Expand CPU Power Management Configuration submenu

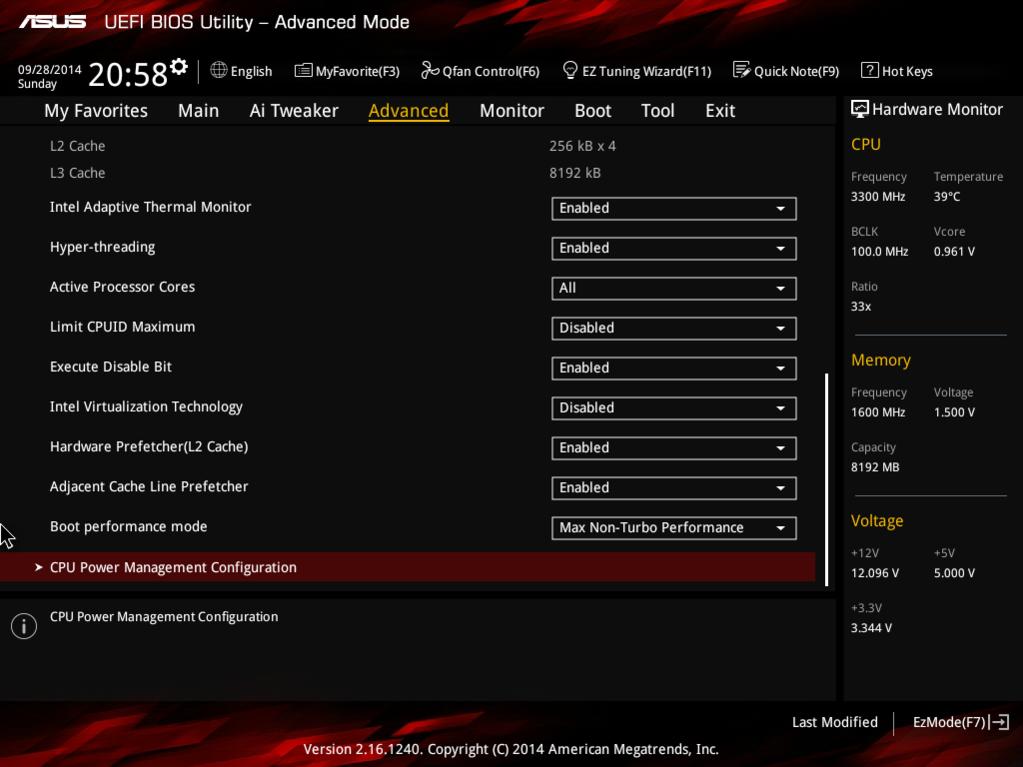pyautogui.click(x=408, y=567)
